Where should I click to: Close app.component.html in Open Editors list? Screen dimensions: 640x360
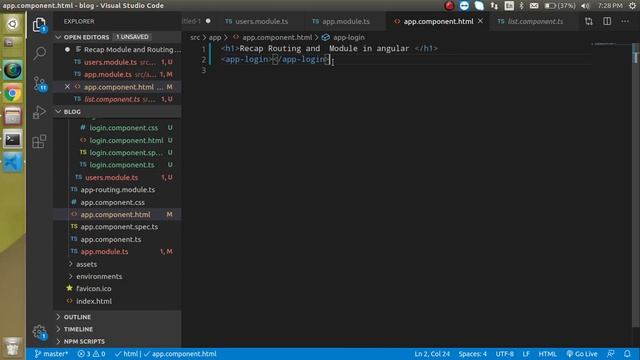(67, 87)
